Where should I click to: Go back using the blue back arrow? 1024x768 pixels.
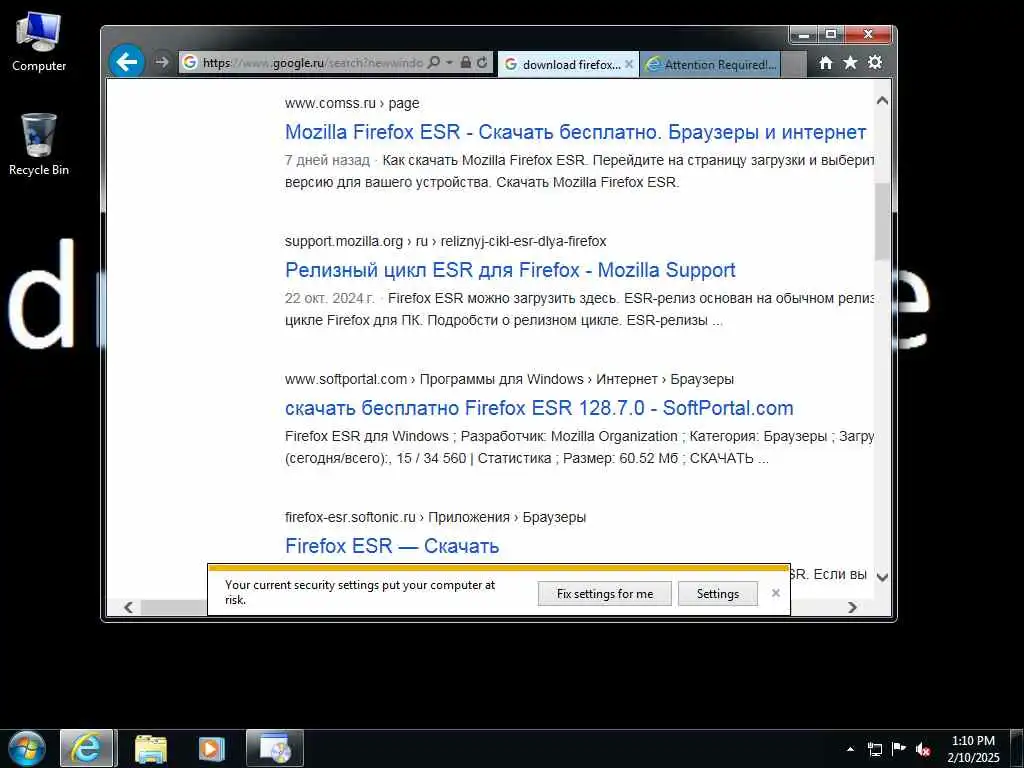click(127, 62)
